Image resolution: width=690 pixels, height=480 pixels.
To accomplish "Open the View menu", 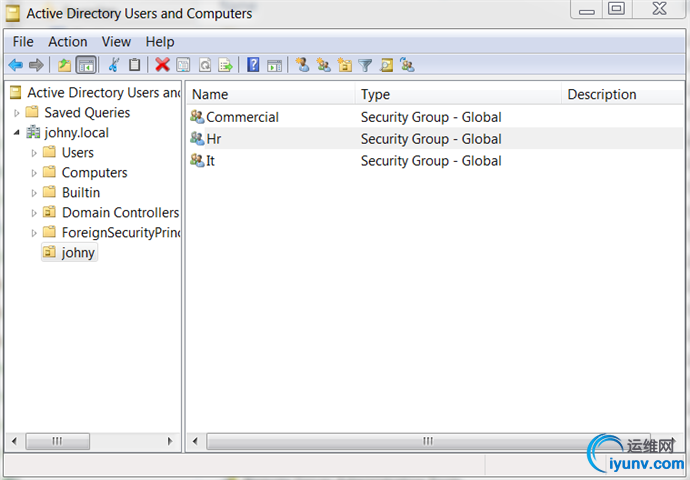I will pyautogui.click(x=116, y=42).
